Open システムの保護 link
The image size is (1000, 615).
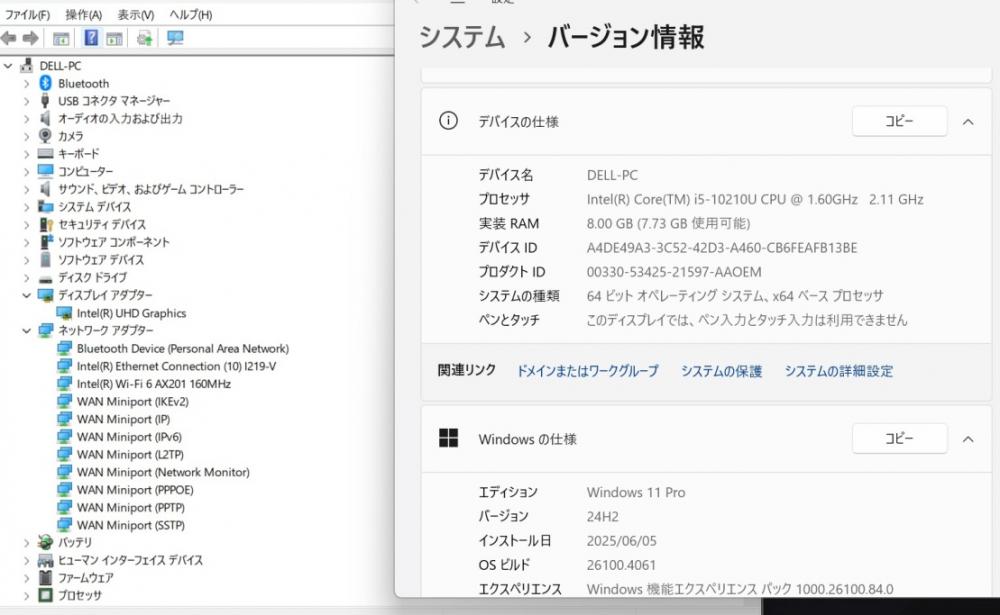(x=721, y=371)
